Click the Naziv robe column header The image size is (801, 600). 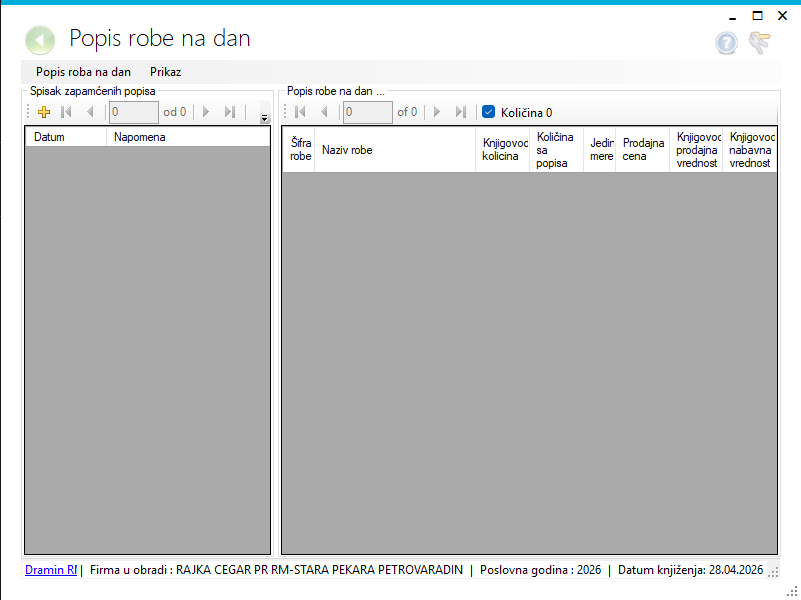[395, 150]
